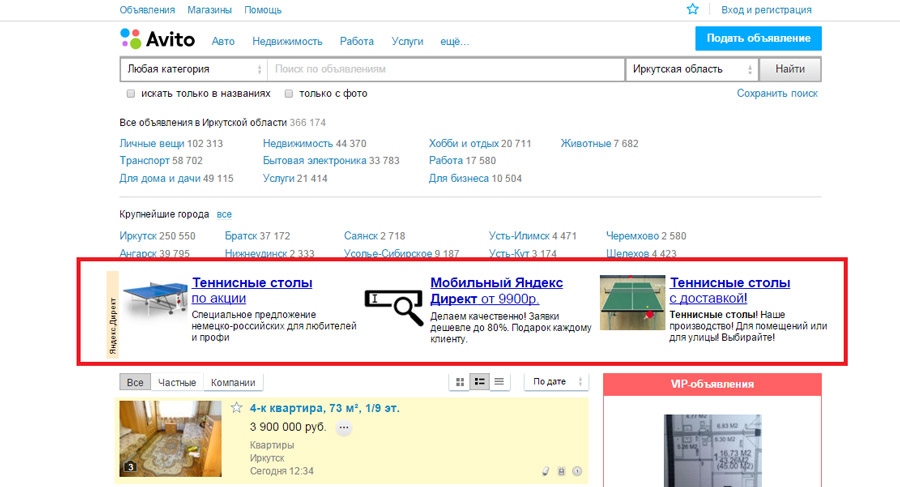Open top 'Помощь' link
The height and width of the screenshot is (487, 900).
coord(263,10)
